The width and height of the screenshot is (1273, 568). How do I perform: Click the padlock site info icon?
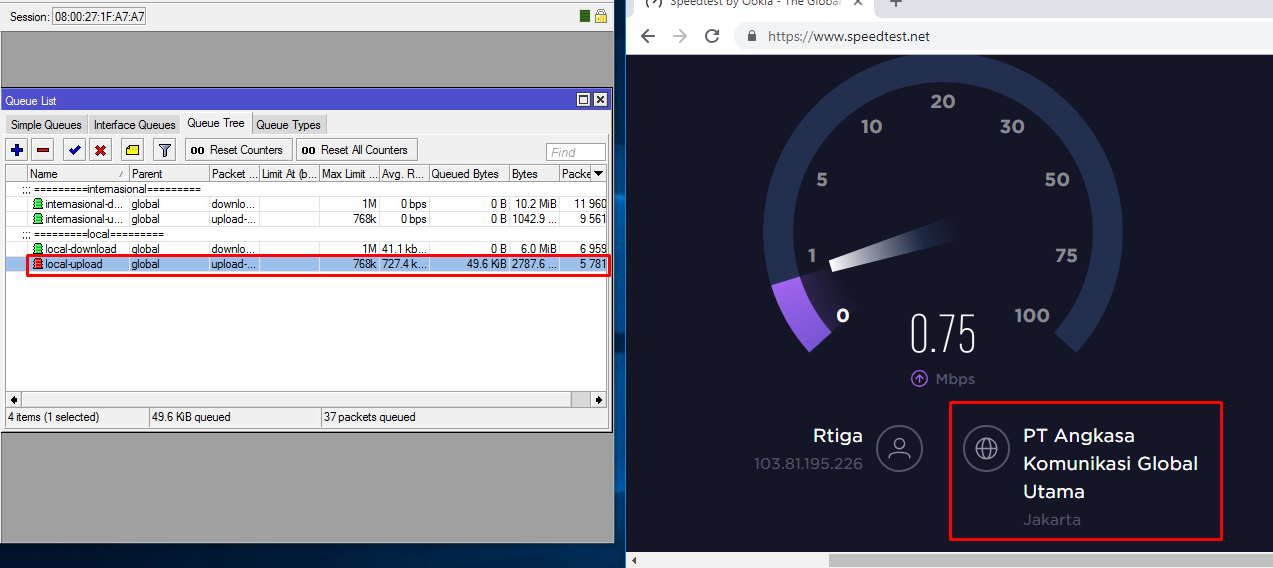pyautogui.click(x=752, y=36)
